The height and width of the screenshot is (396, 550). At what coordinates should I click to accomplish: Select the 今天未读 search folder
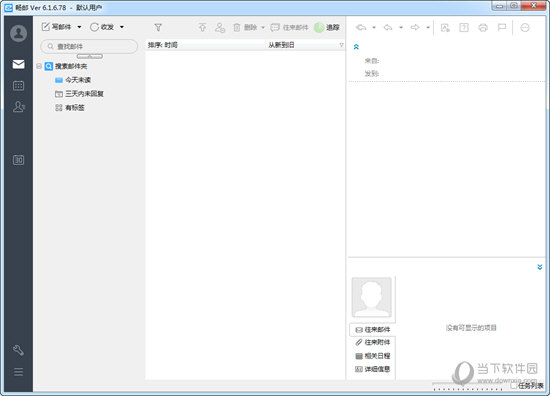73,80
